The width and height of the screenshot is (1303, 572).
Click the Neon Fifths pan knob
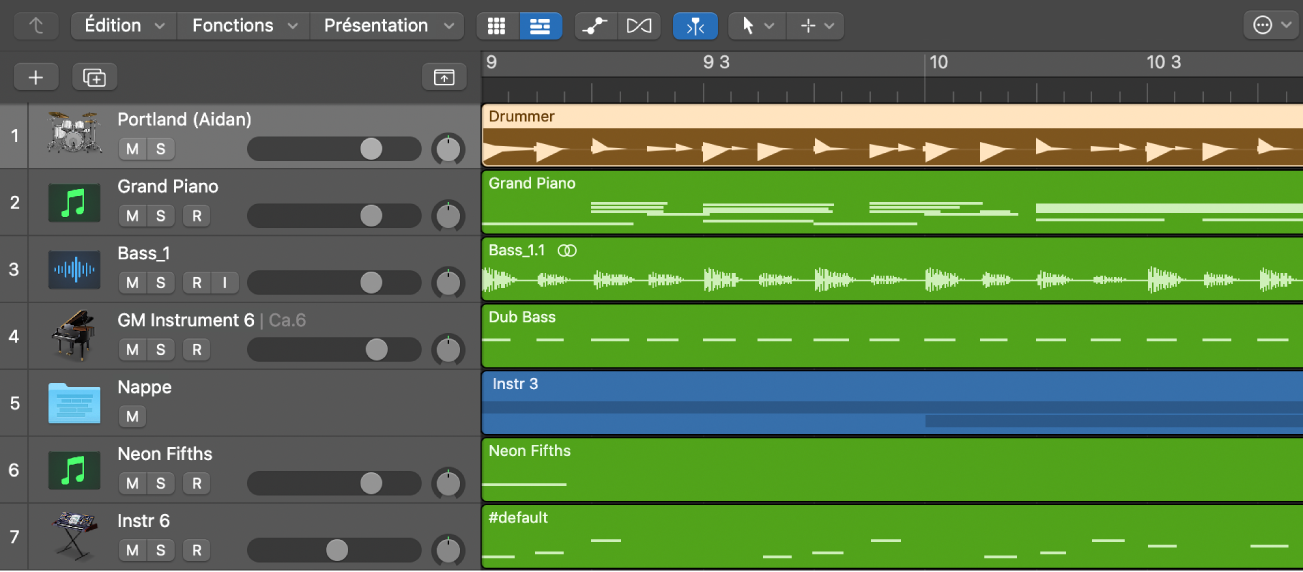click(448, 485)
